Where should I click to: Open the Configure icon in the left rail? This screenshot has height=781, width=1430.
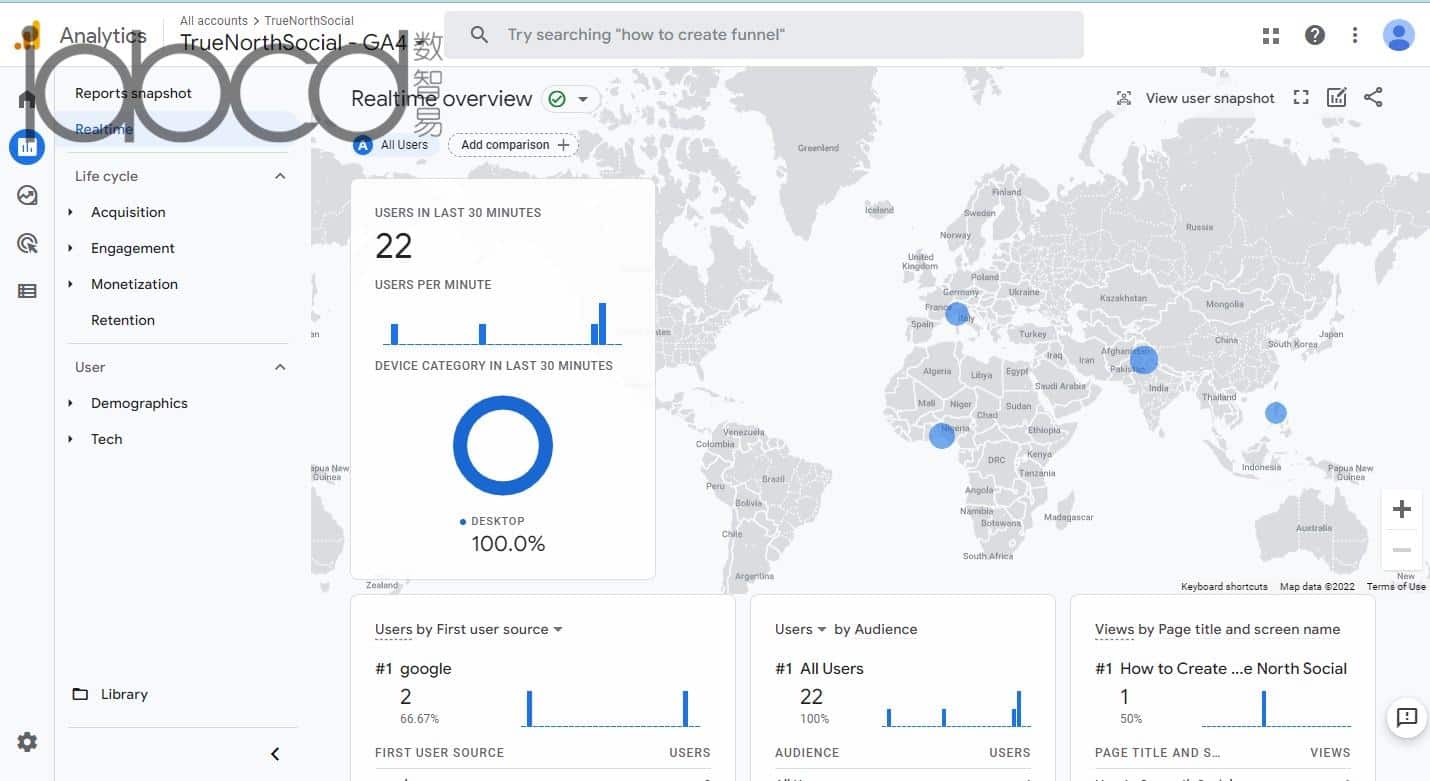[x=27, y=291]
